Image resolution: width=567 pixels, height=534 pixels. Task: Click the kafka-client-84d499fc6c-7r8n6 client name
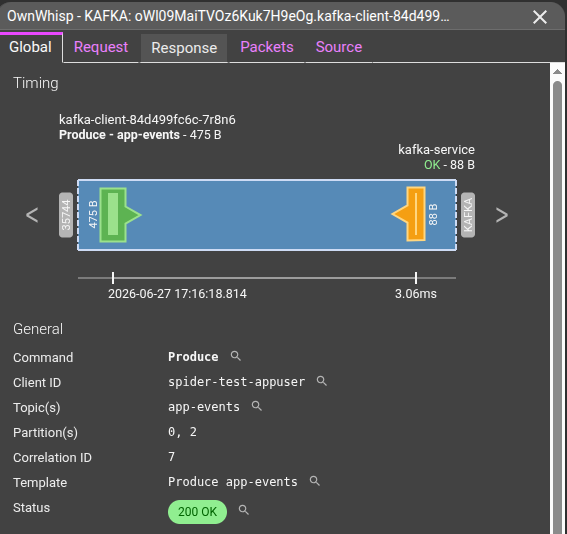coord(147,120)
